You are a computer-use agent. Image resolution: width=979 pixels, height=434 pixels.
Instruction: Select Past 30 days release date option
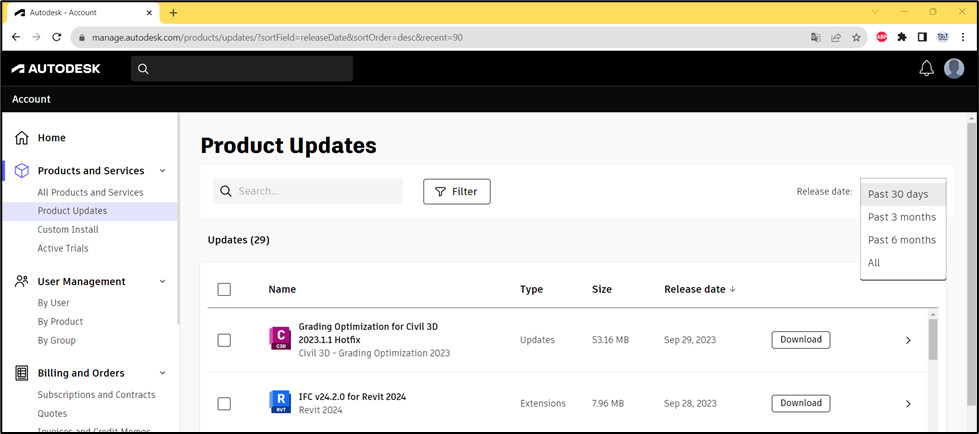pyautogui.click(x=903, y=194)
